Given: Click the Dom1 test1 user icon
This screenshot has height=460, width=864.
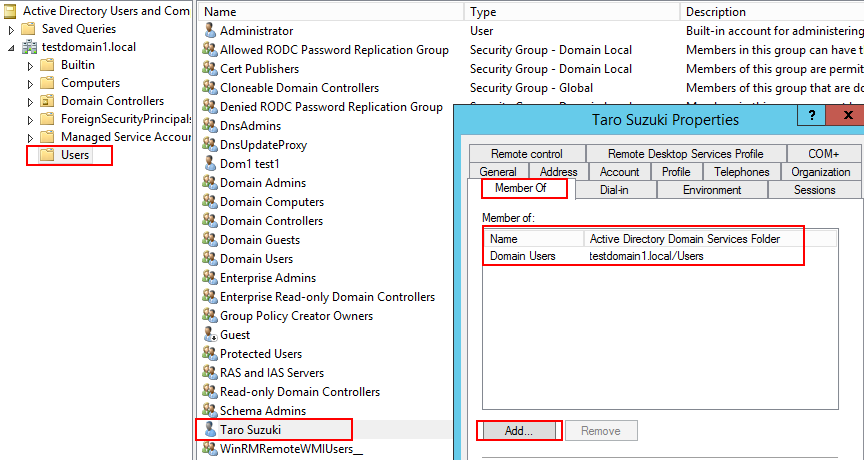Looking at the screenshot, I should coord(210,164).
